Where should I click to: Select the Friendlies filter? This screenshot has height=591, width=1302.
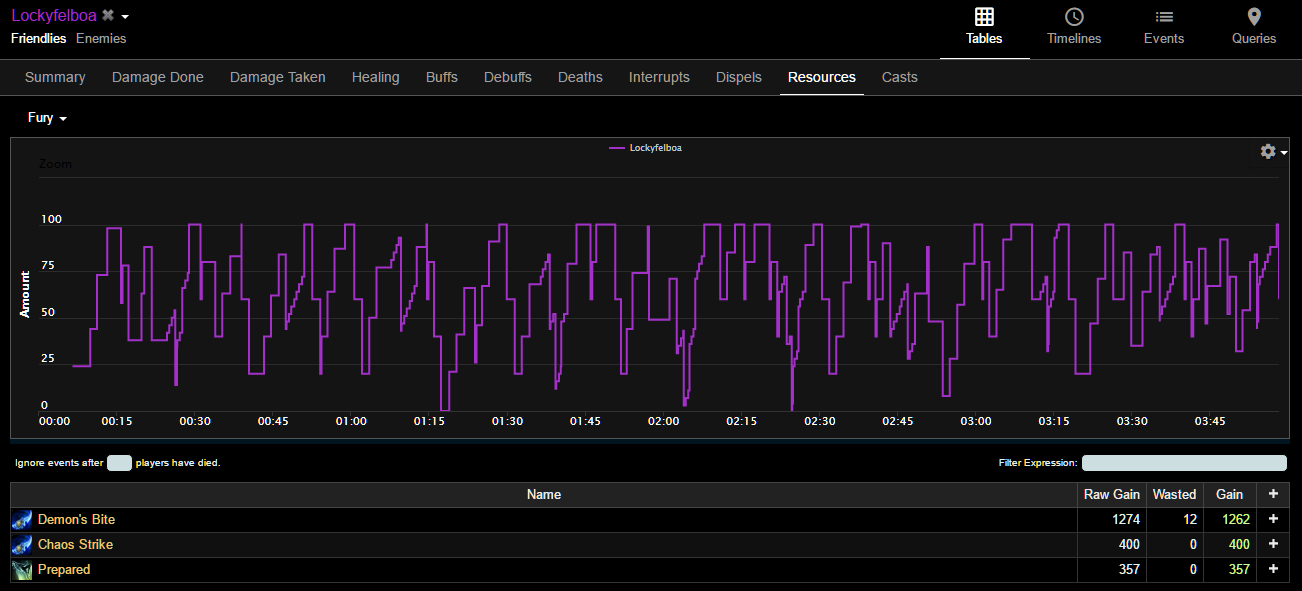tap(38, 39)
